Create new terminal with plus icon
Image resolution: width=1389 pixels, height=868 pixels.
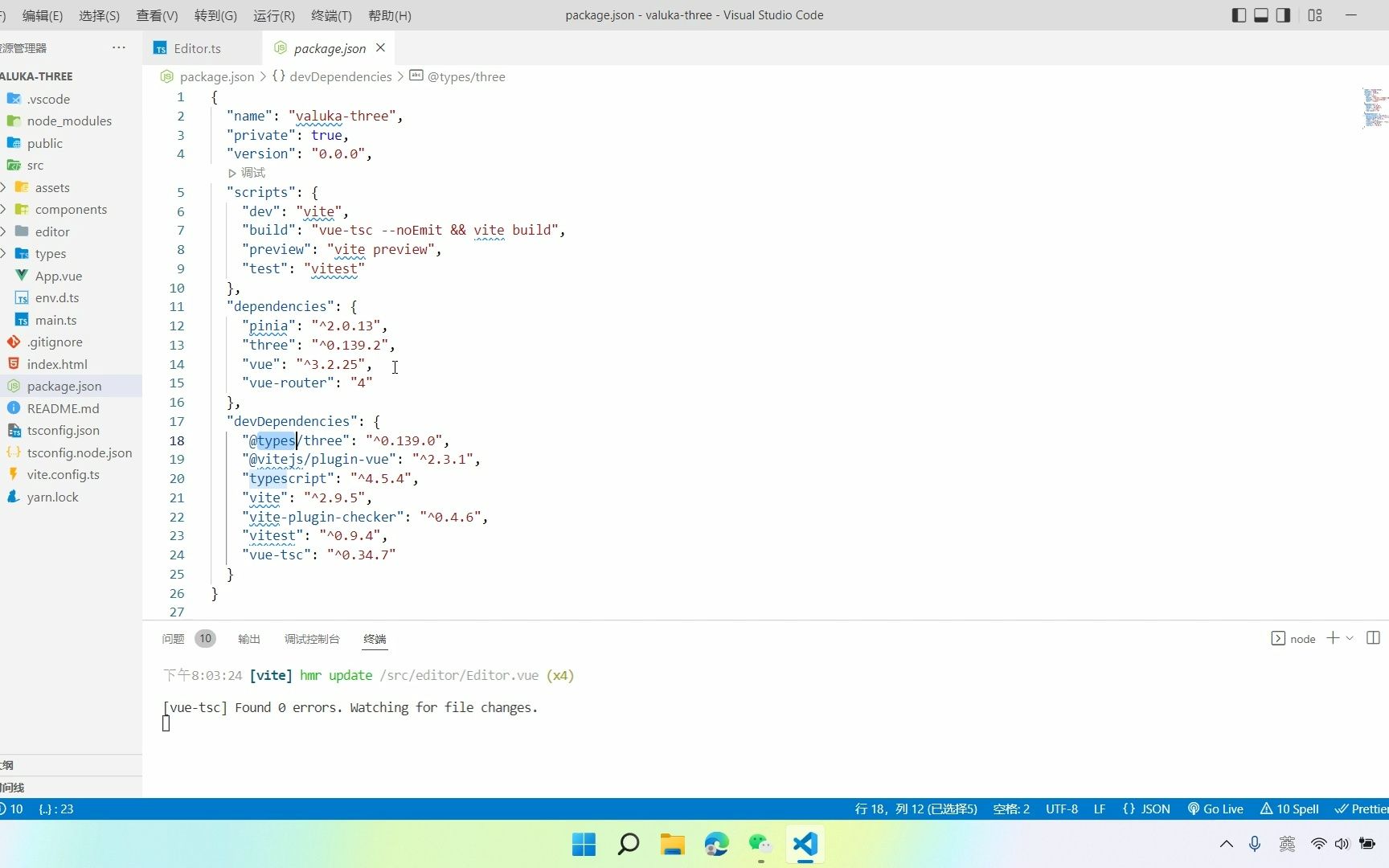point(1333,638)
